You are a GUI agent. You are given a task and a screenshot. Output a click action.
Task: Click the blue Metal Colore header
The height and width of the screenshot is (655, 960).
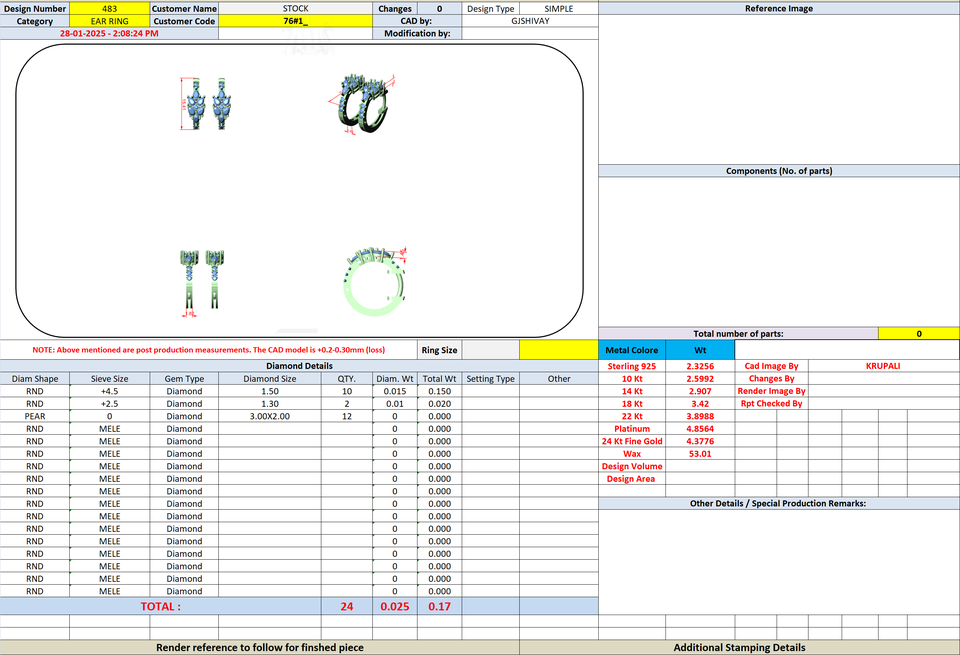[632, 350]
